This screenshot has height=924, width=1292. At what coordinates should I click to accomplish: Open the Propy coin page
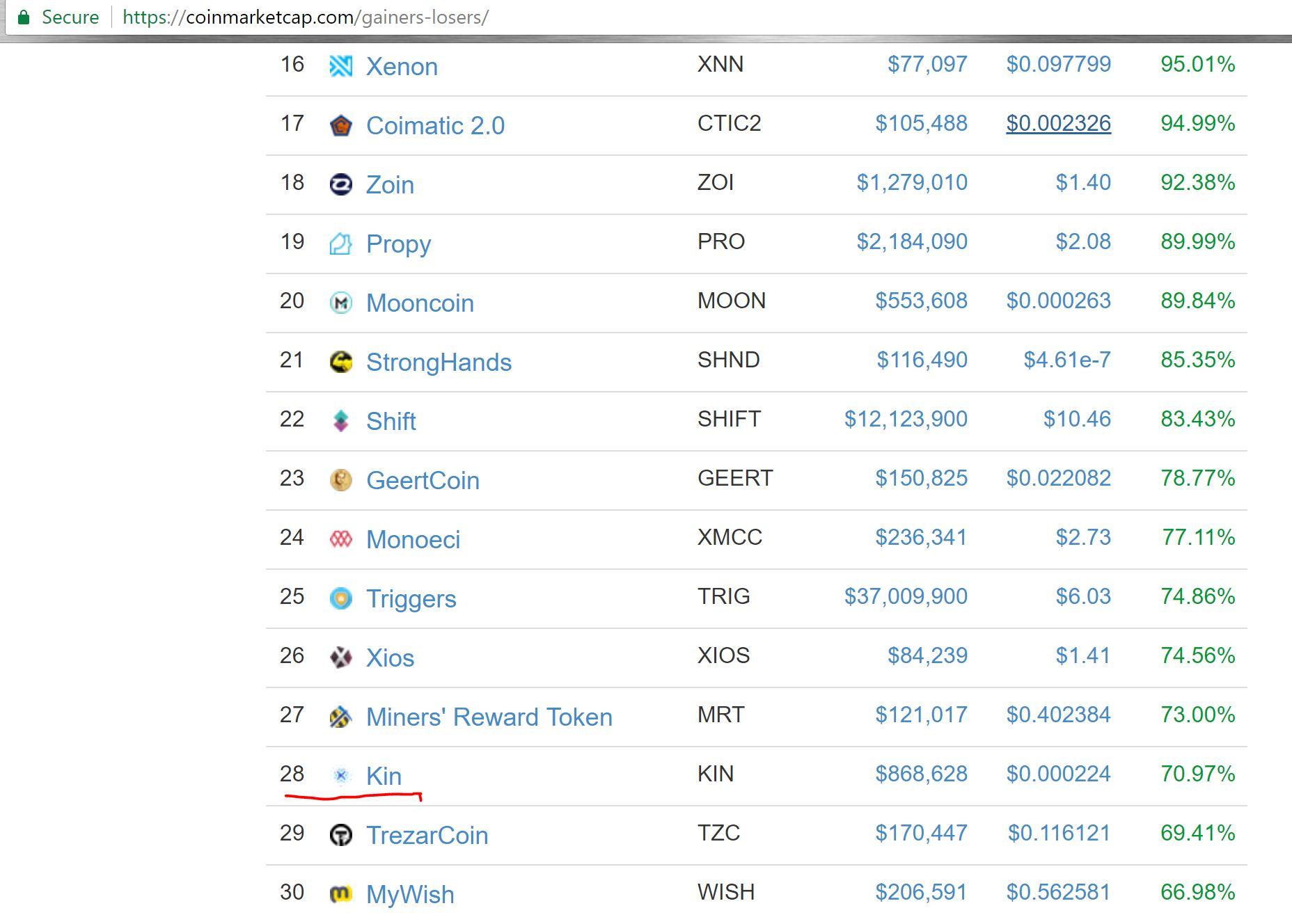(x=397, y=244)
